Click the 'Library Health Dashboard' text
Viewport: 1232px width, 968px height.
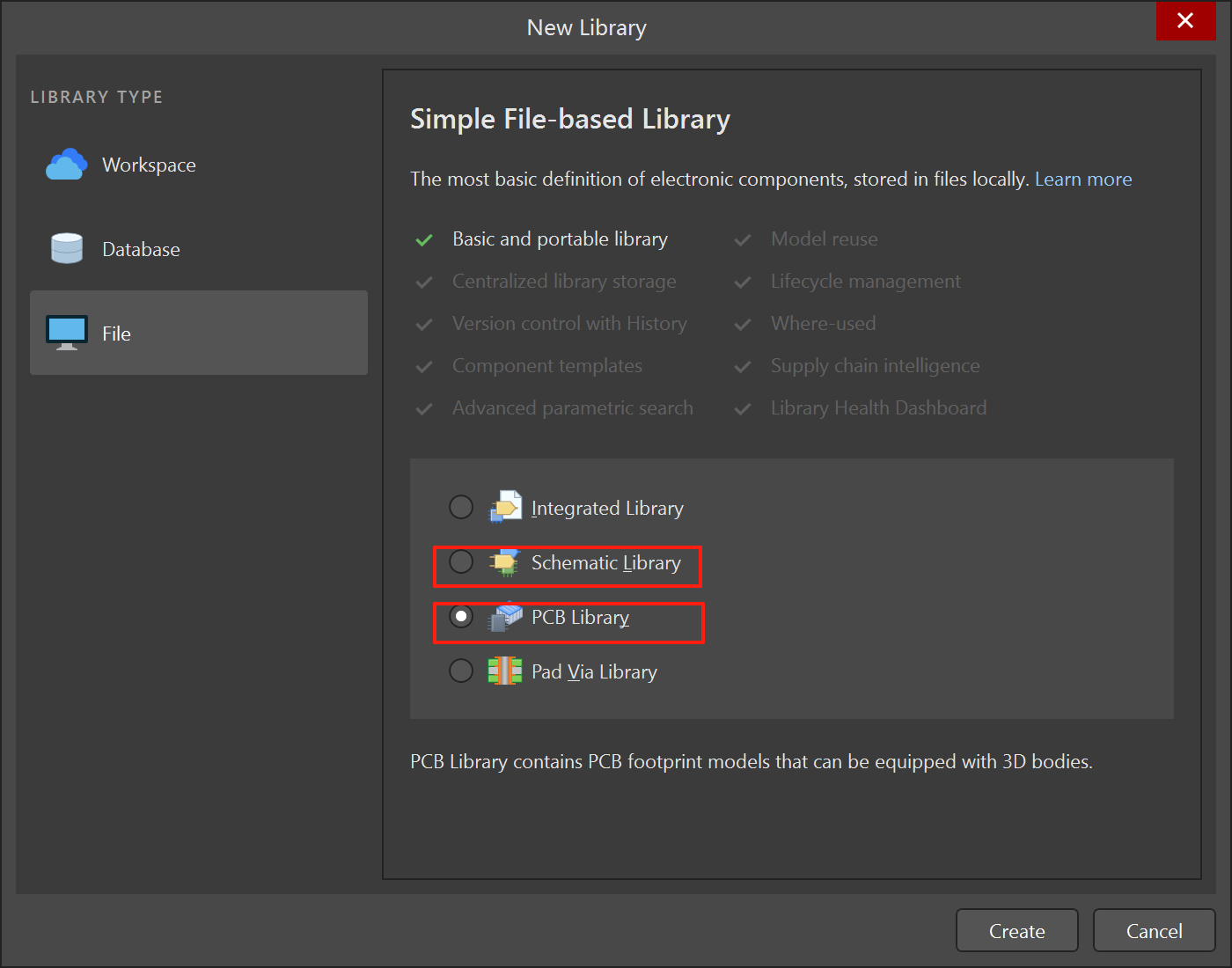879,408
